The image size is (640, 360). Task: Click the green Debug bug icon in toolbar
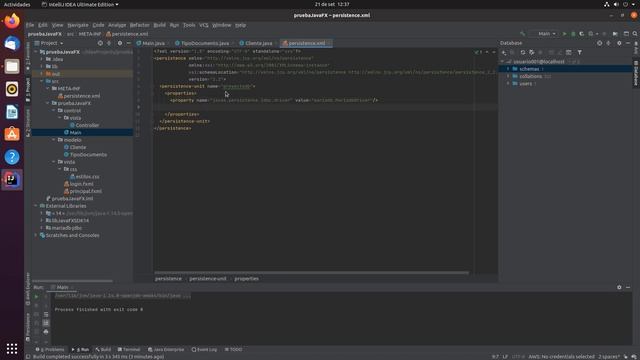tap(573, 34)
